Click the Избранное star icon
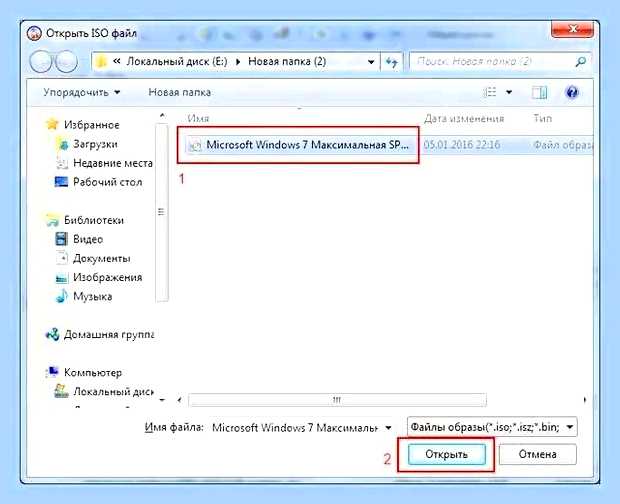This screenshot has width=620, height=504. click(x=52, y=125)
